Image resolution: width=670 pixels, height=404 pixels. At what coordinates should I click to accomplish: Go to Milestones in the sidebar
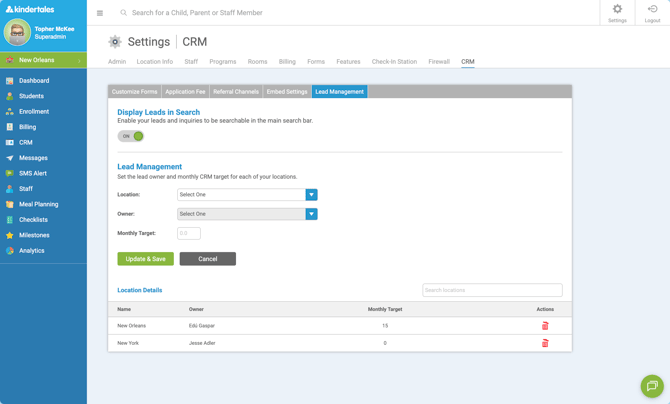pyautogui.click(x=34, y=235)
